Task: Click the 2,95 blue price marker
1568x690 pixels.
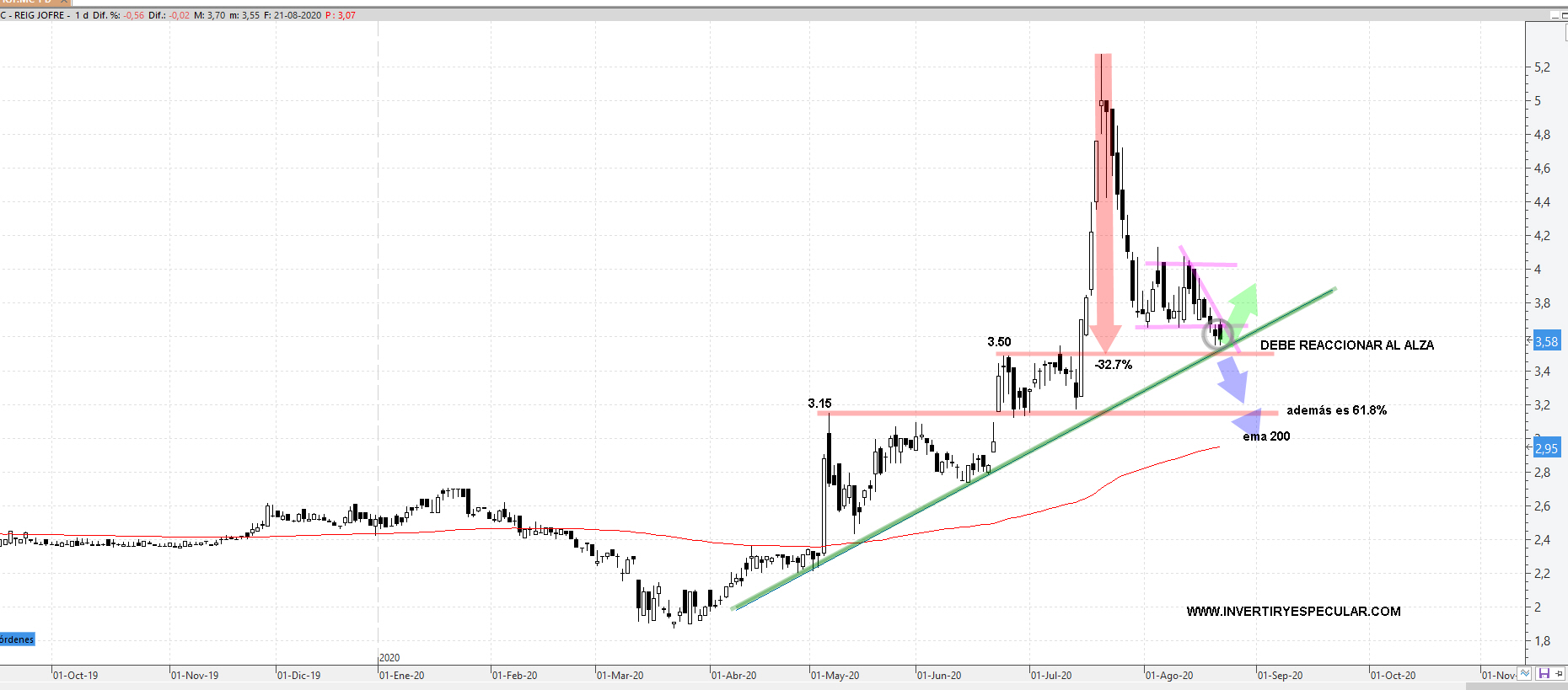Action: (1546, 448)
